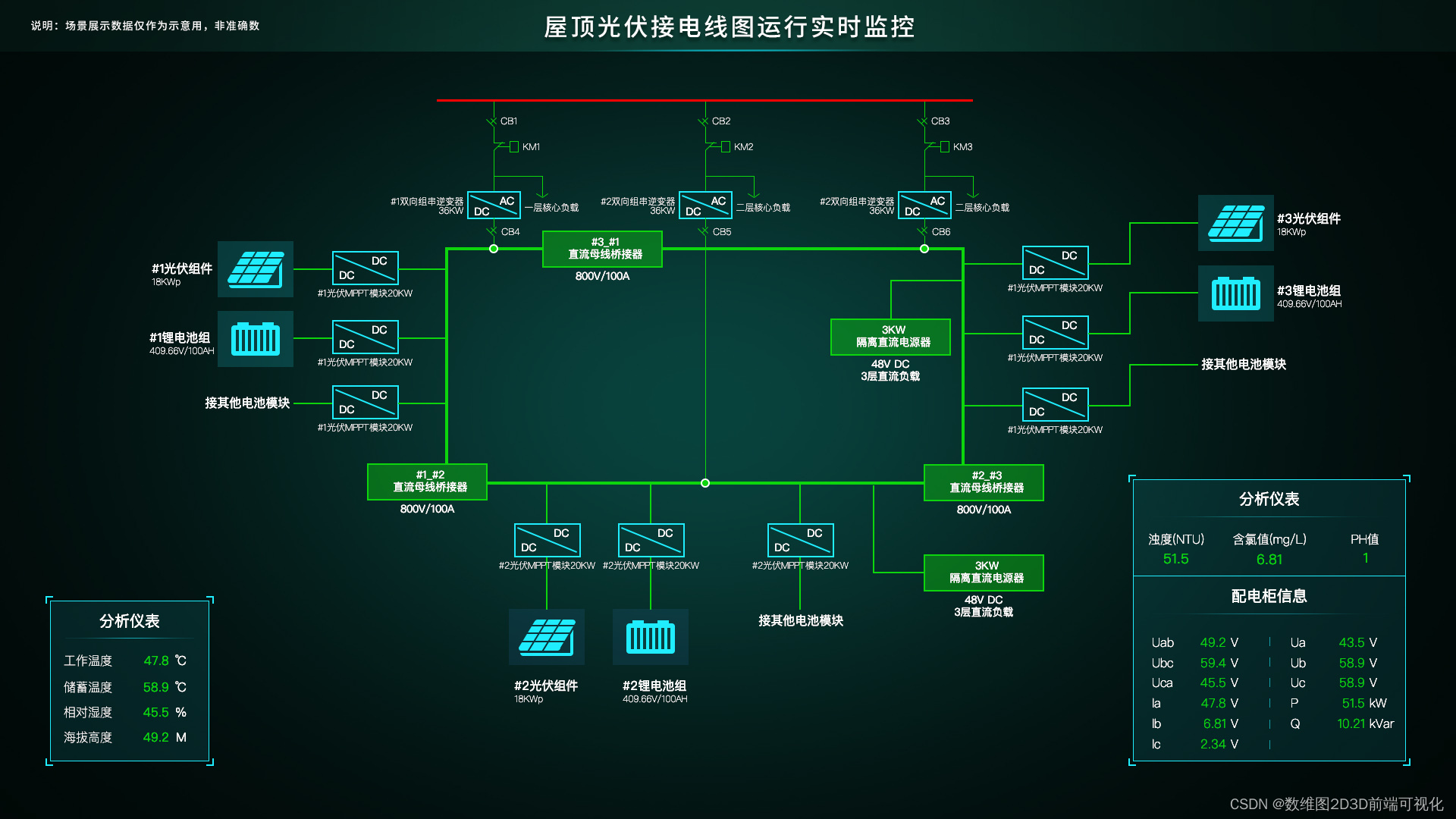
Task: Click the bottom center bus junction node
Action: click(x=705, y=483)
